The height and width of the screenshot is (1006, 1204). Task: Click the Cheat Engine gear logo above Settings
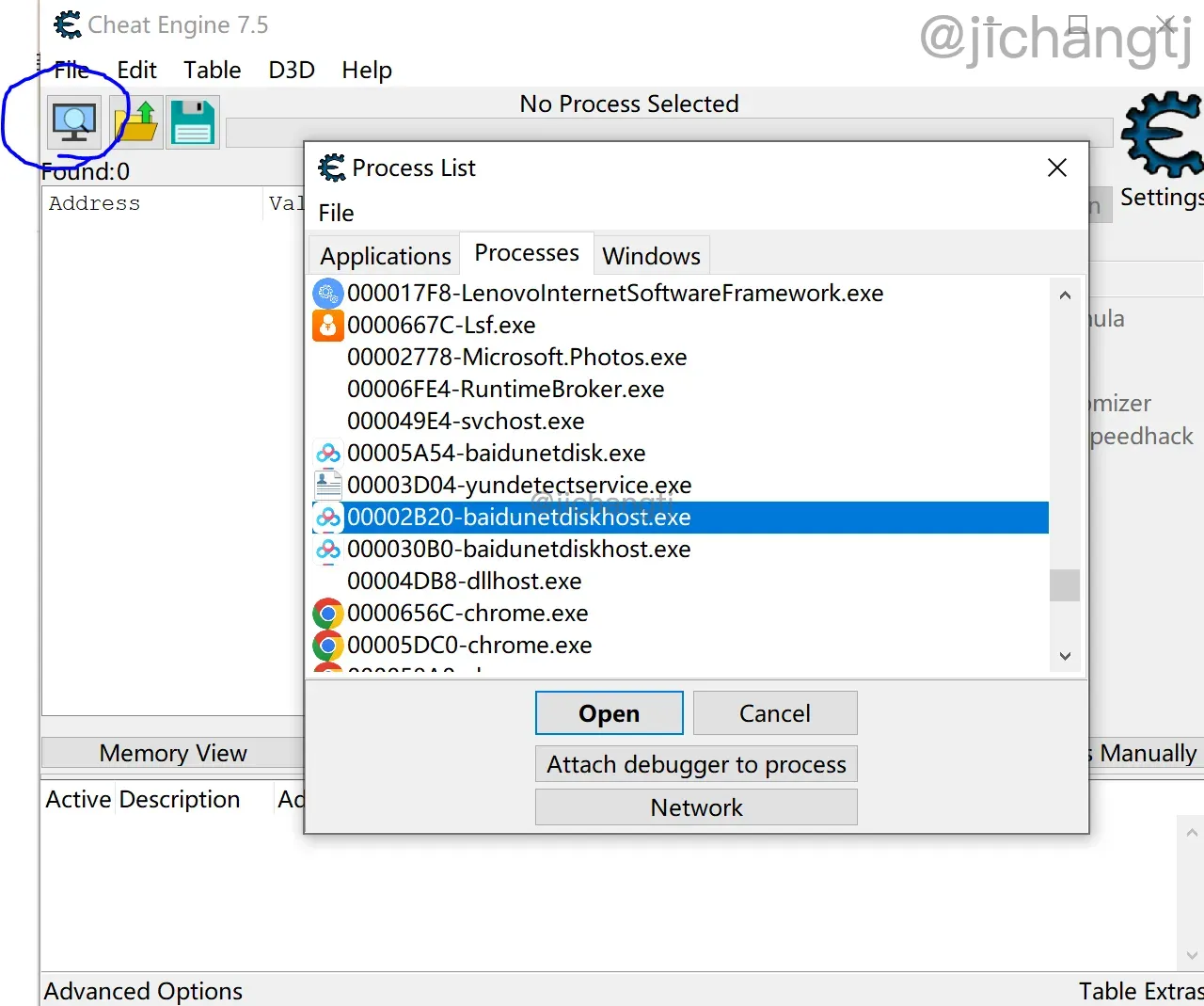coord(1161,136)
